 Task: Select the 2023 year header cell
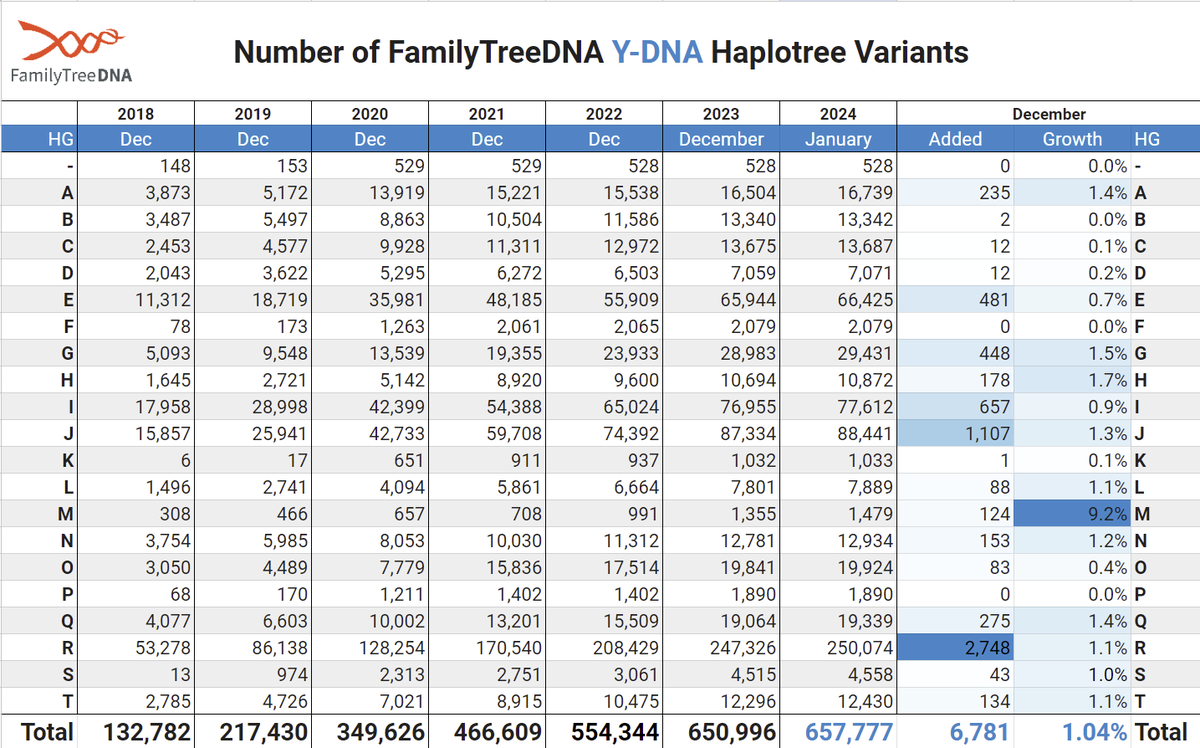[721, 114]
